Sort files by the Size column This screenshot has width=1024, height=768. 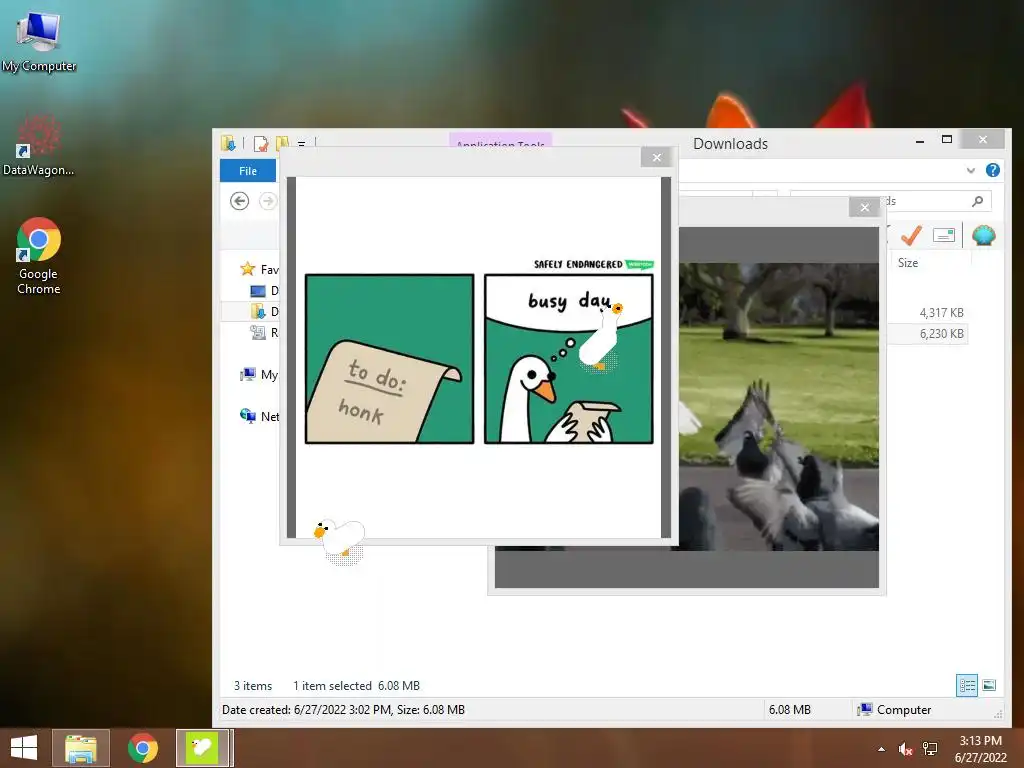(x=908, y=263)
